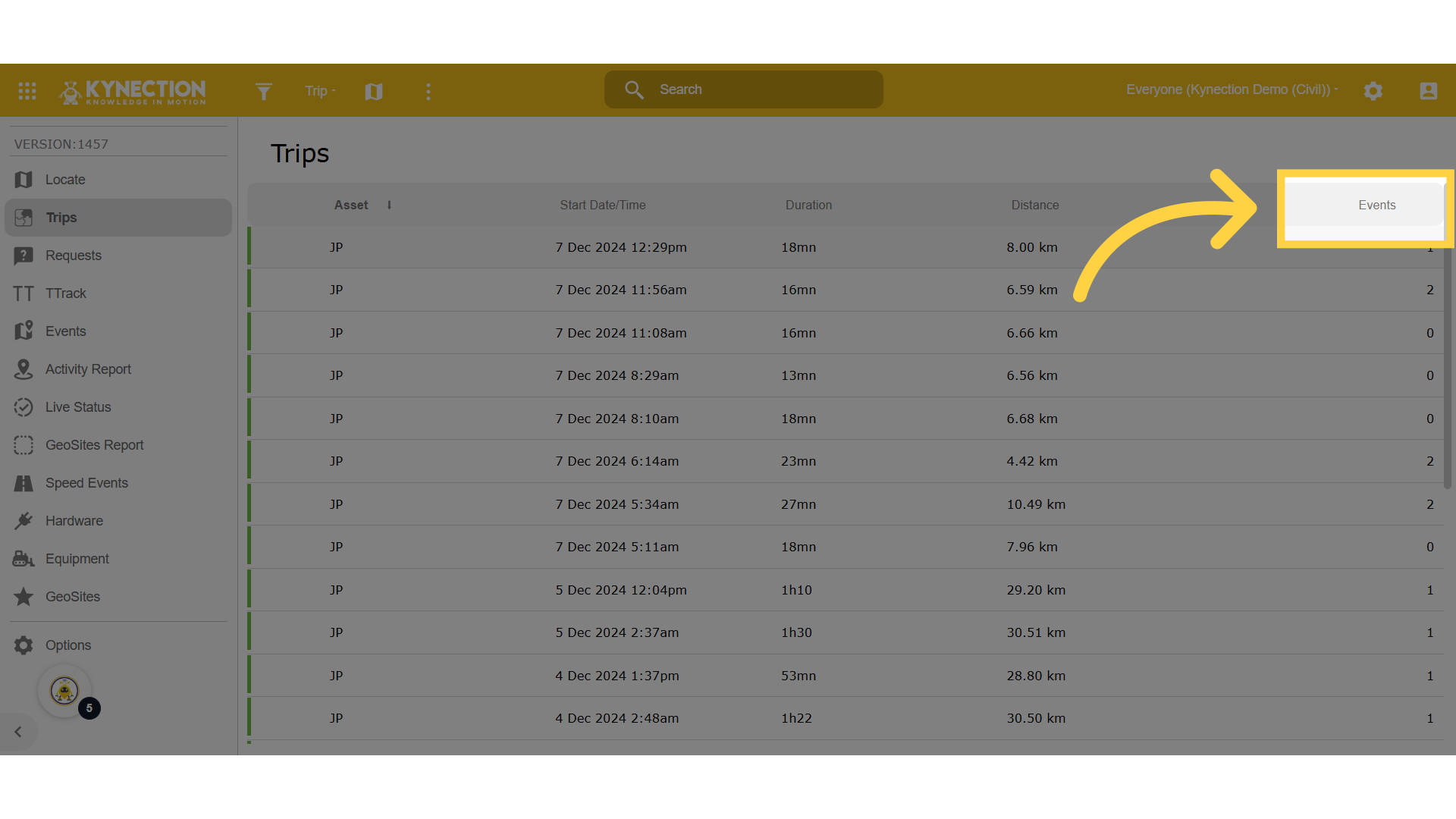Collapse the sidebar with the chevron arrow
The image size is (1456, 819).
[18, 732]
